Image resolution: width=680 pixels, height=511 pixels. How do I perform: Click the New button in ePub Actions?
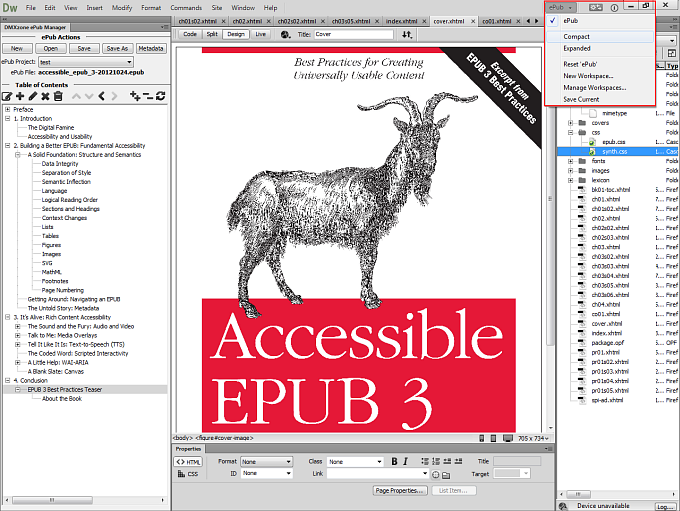(x=17, y=49)
